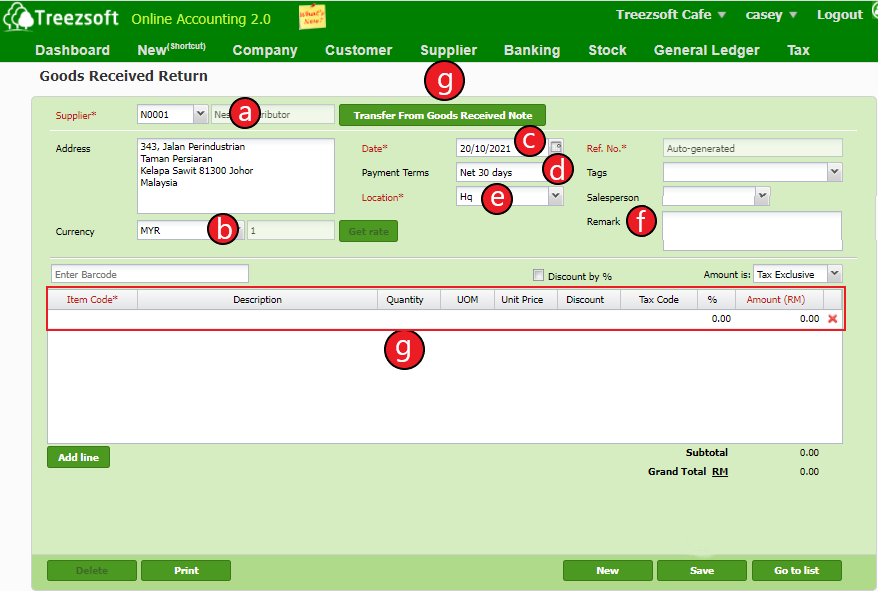Viewport: 878px width, 591px height.
Task: Click the Description column header
Action: click(258, 299)
